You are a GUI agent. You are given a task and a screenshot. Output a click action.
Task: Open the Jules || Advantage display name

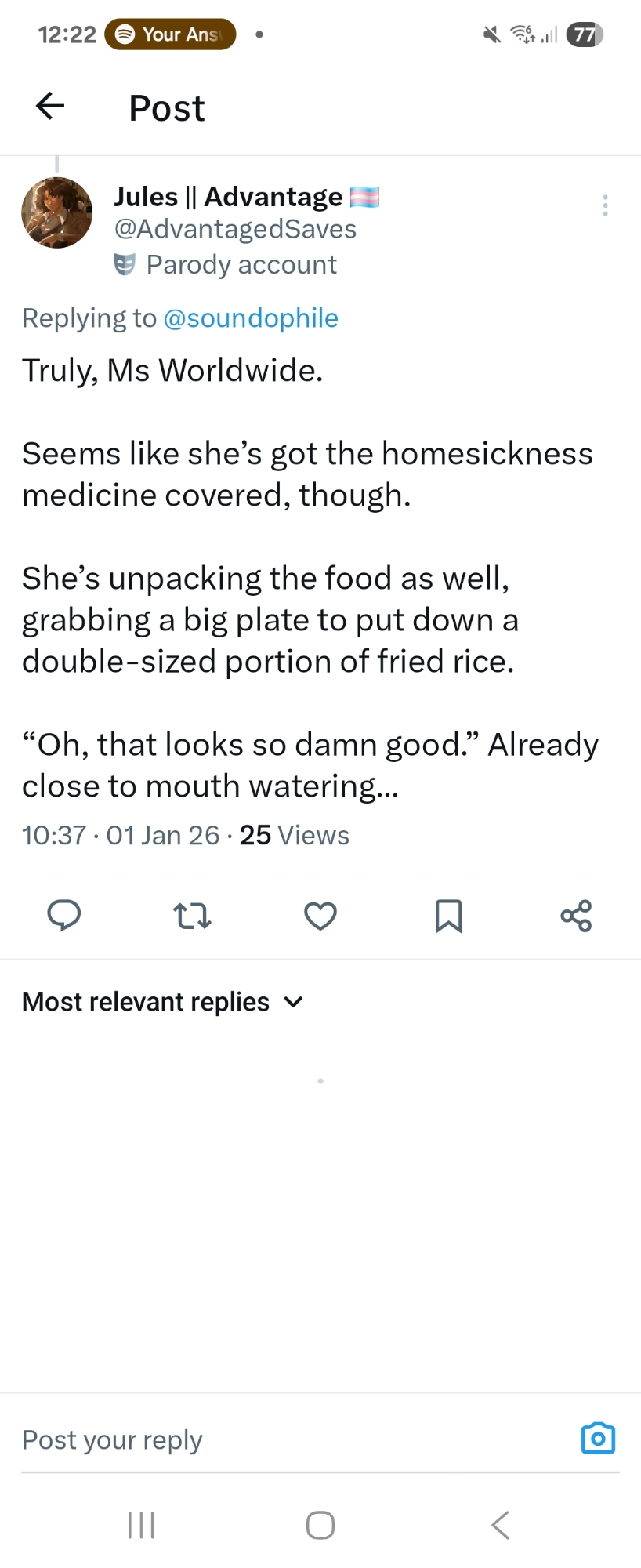tap(228, 197)
